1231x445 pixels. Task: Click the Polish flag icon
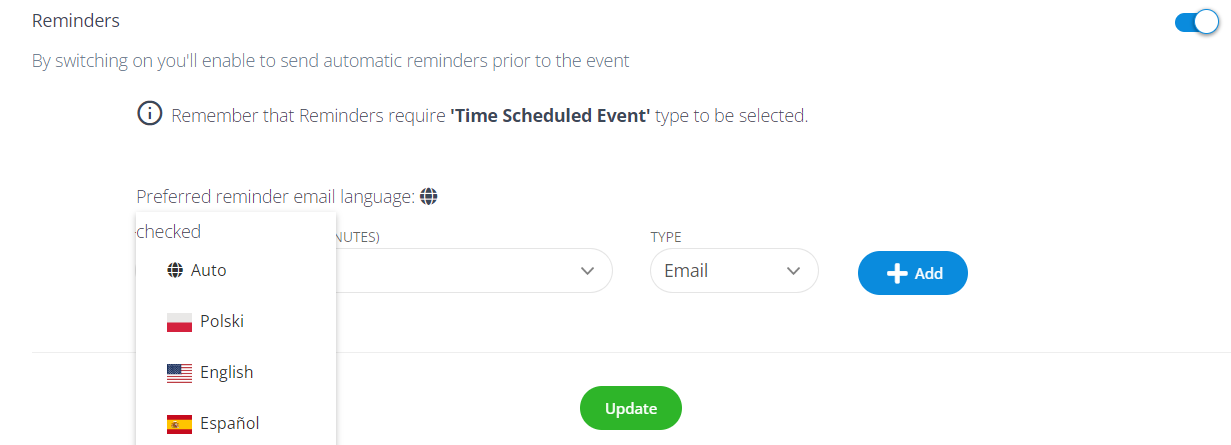[x=179, y=322]
